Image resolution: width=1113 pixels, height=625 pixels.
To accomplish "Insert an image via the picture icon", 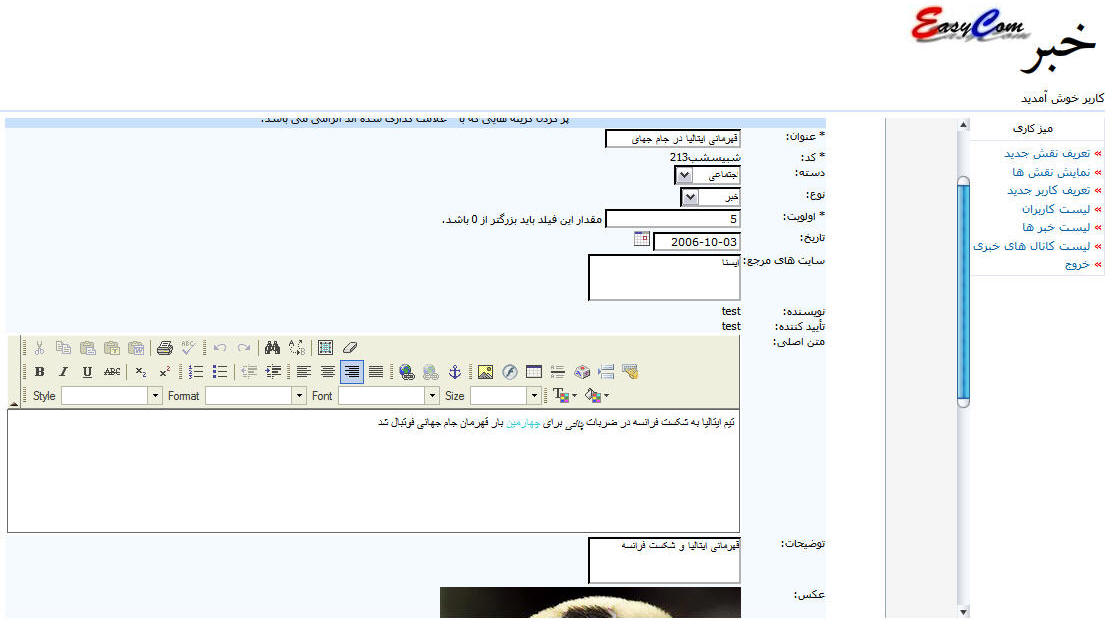I will (x=485, y=372).
